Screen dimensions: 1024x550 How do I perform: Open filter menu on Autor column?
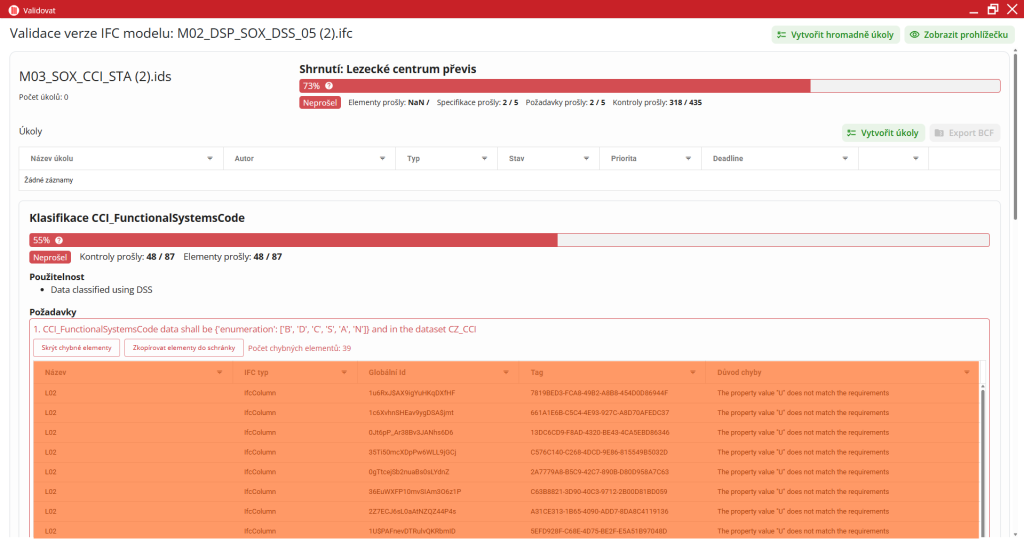382,158
